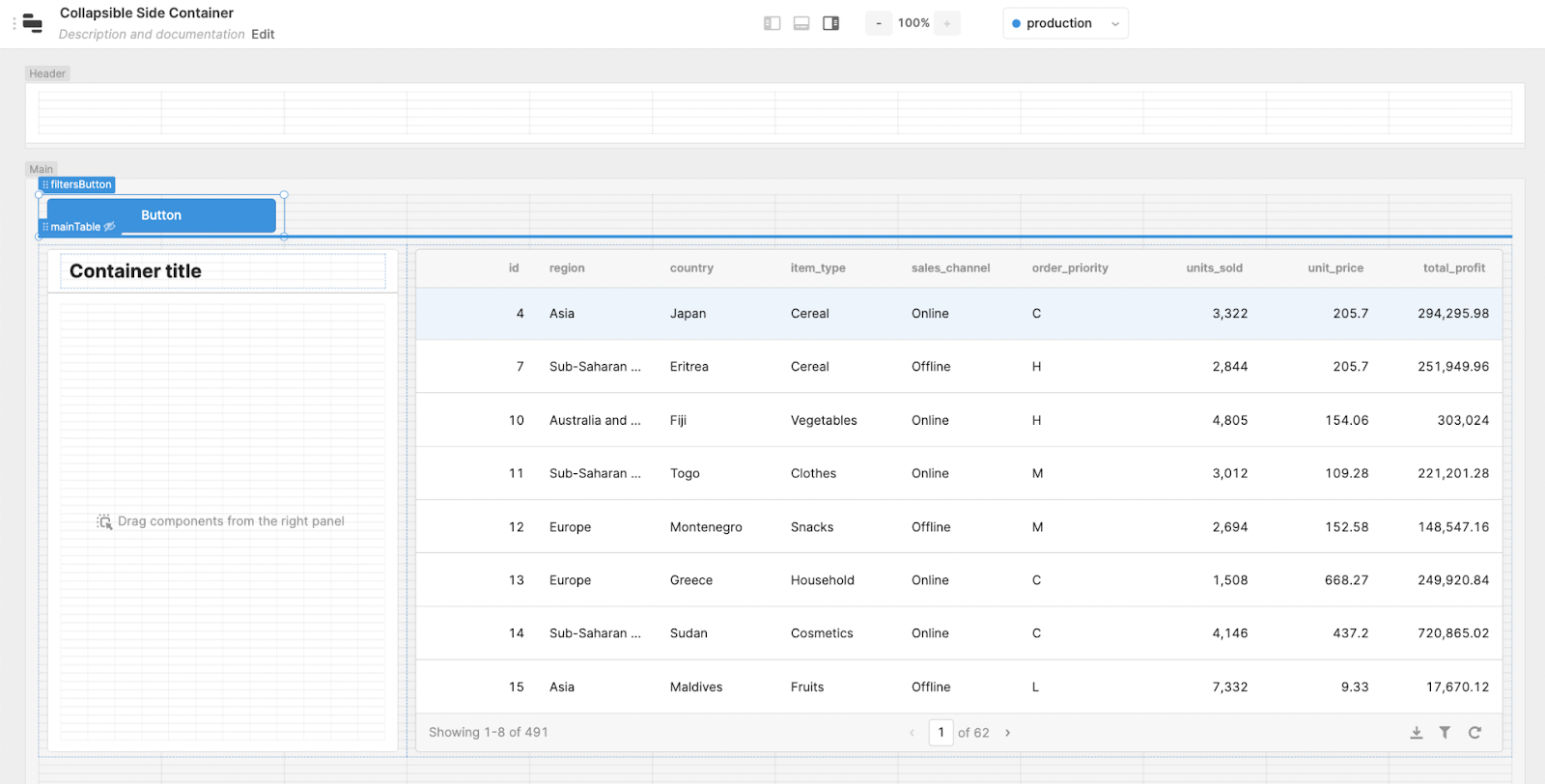Select the filtersButton component label
Screen dimensions: 1545x784
click(78, 184)
